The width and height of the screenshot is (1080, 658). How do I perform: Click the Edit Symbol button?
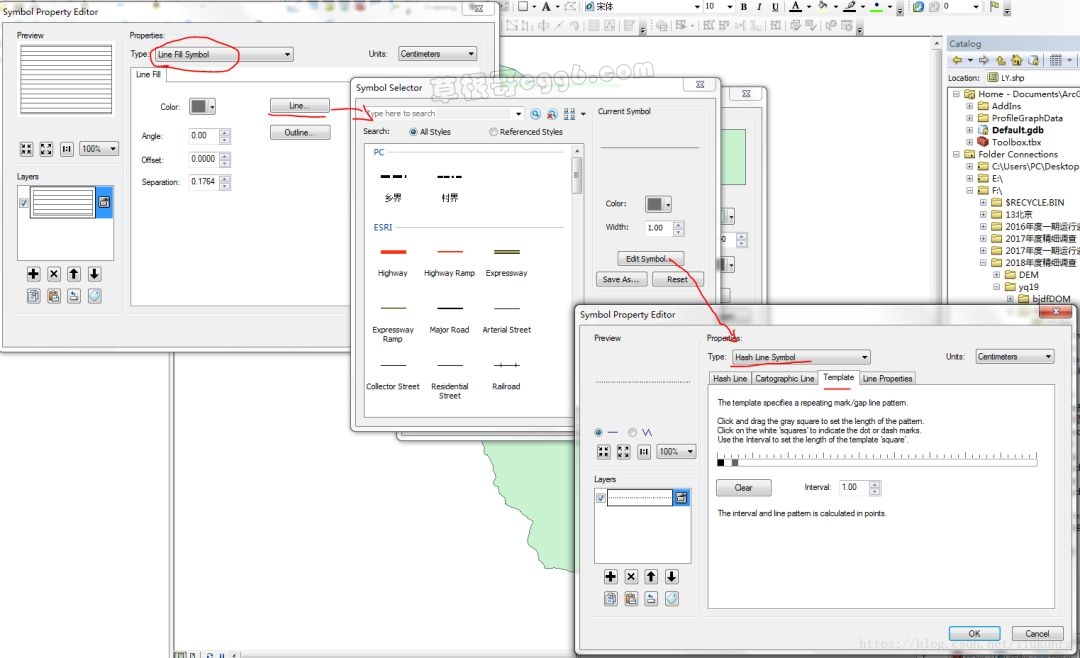[x=650, y=259]
